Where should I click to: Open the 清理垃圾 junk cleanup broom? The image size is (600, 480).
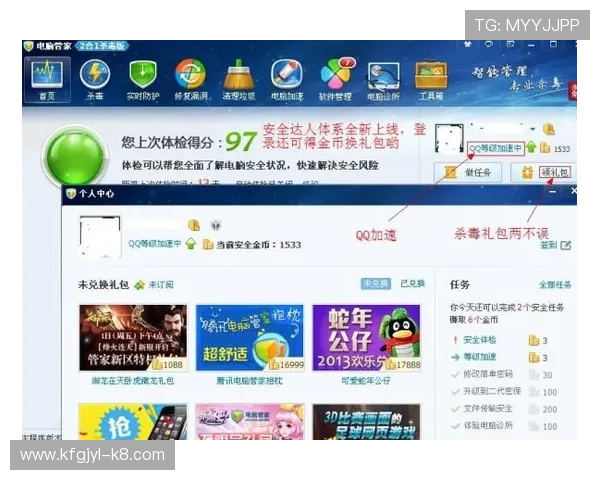(x=239, y=80)
